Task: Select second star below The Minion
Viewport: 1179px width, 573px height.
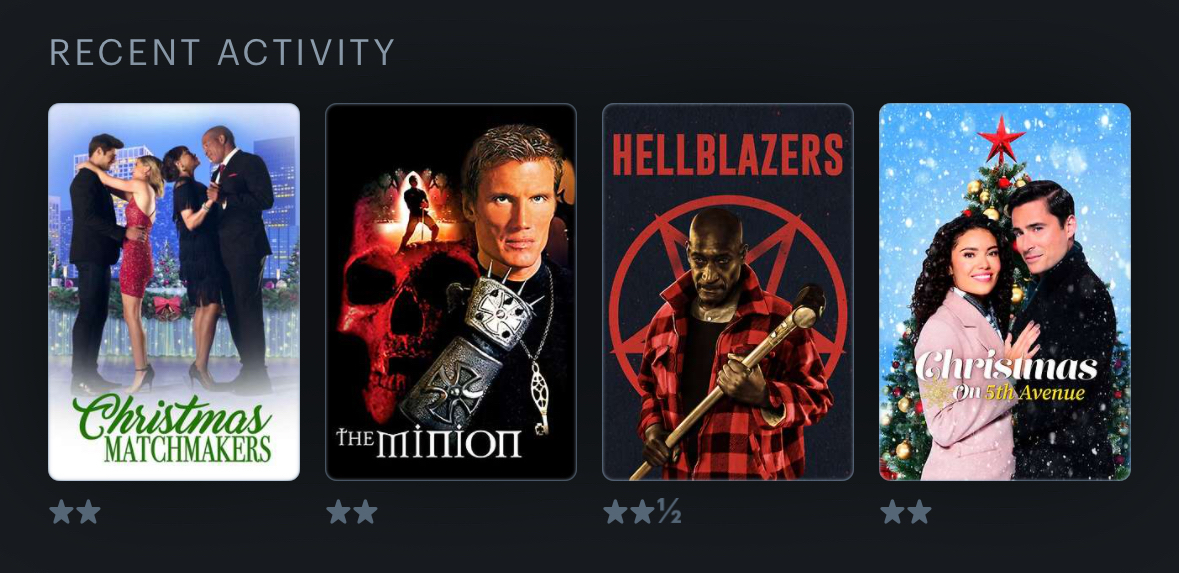Action: tap(365, 512)
